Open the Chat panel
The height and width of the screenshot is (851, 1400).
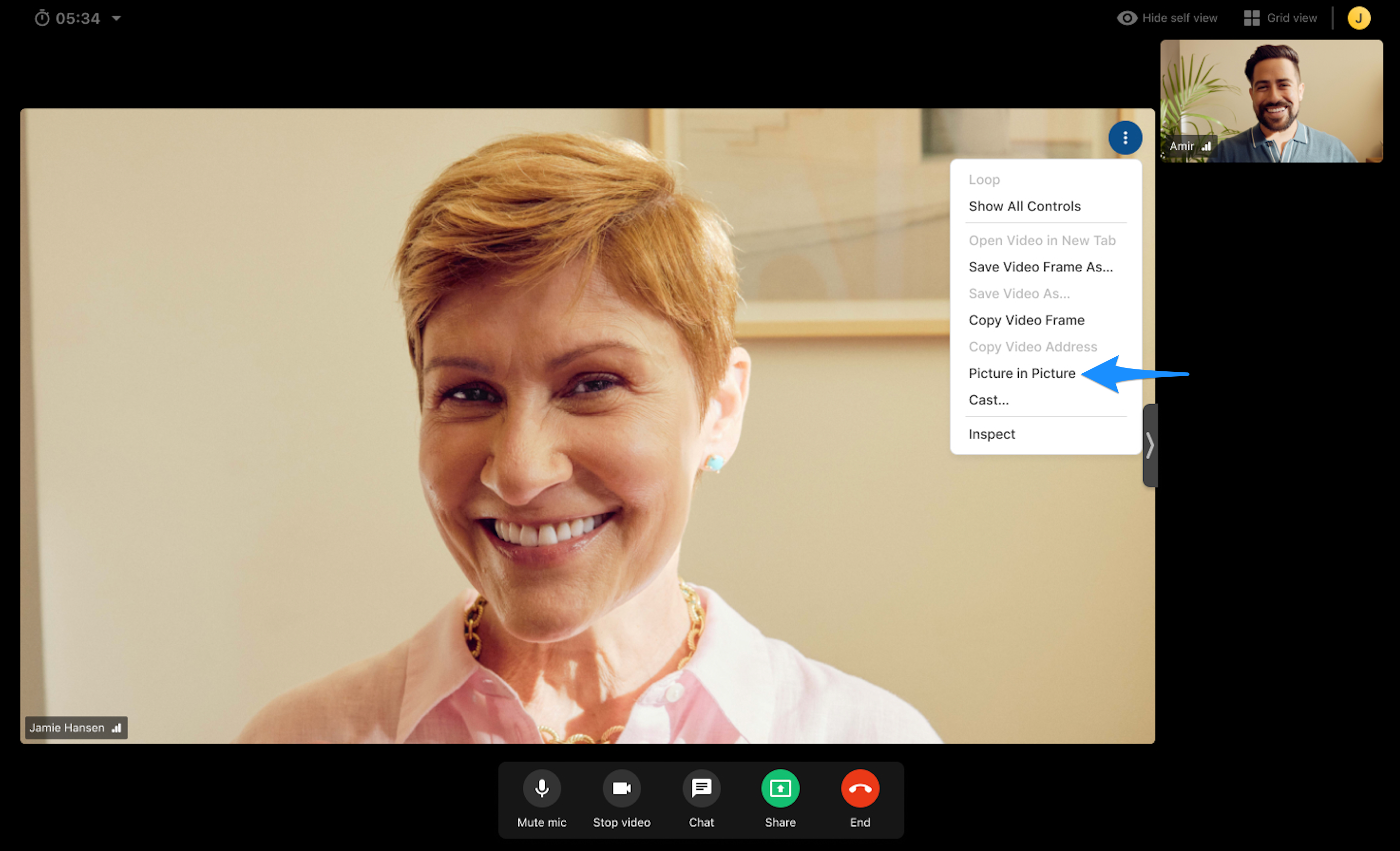[701, 788]
